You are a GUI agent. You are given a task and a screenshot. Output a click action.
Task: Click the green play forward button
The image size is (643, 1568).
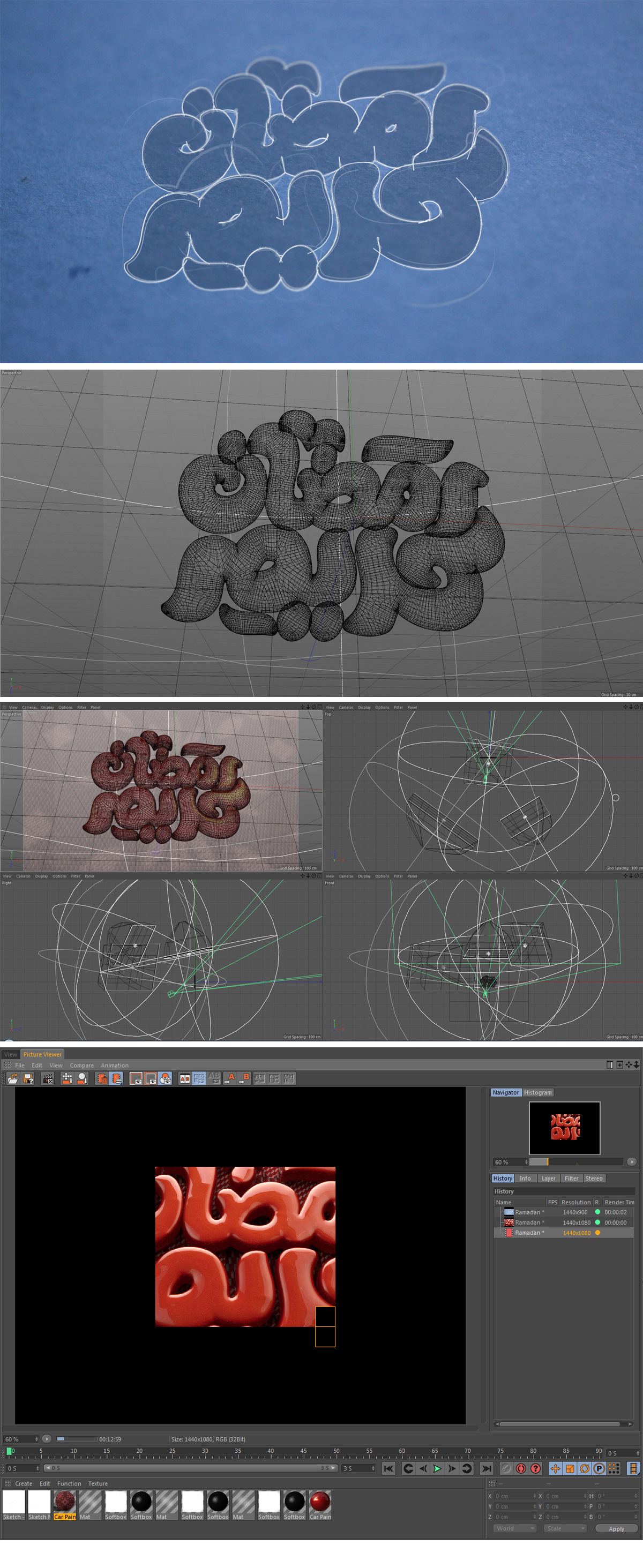(x=437, y=1469)
